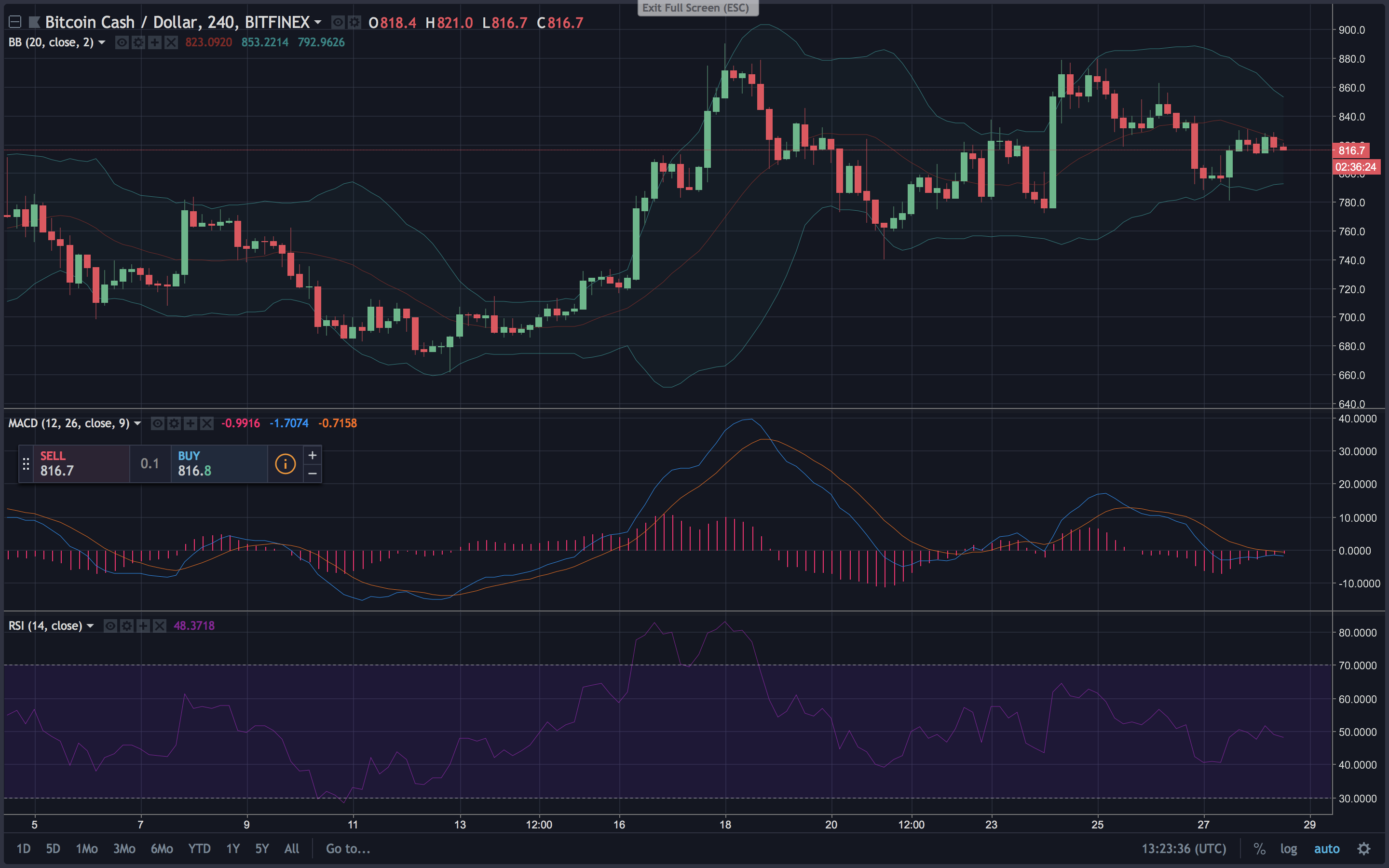This screenshot has height=868, width=1389.
Task: Click the 816.7 current price label on axis
Action: (1351, 150)
